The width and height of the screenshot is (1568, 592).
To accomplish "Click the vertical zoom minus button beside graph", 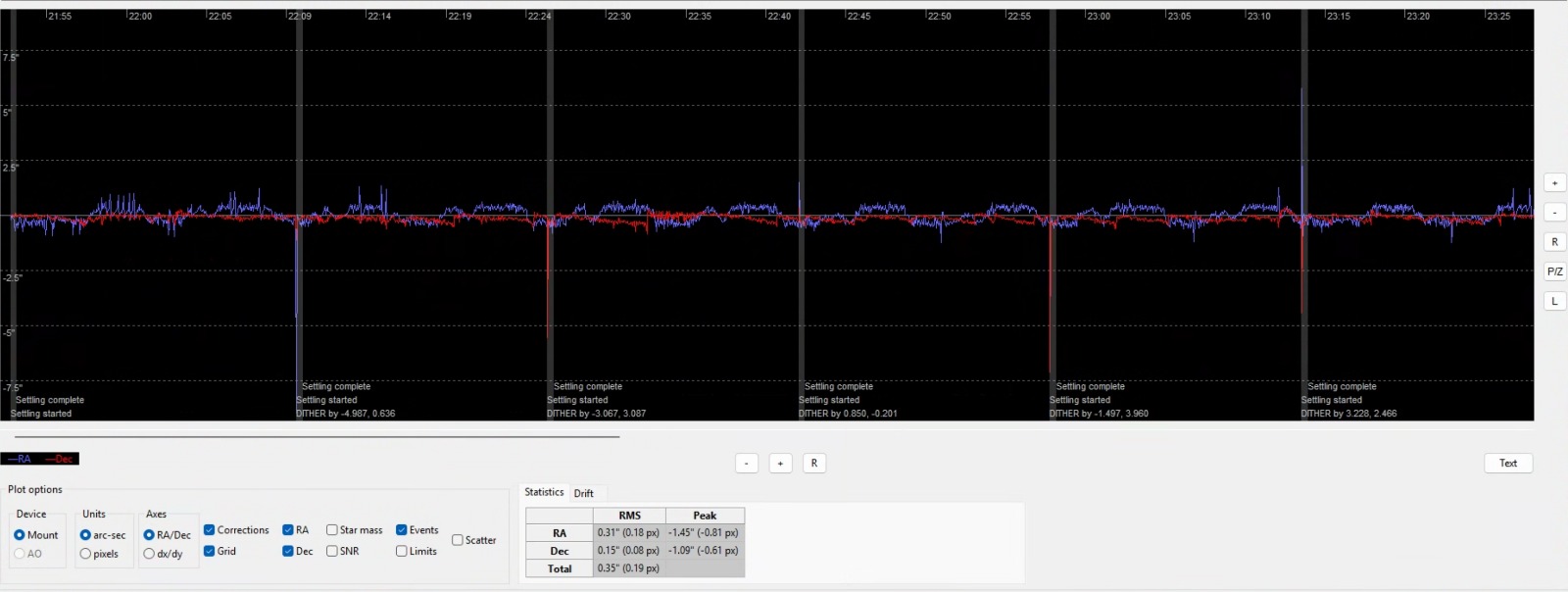I will [x=1554, y=213].
